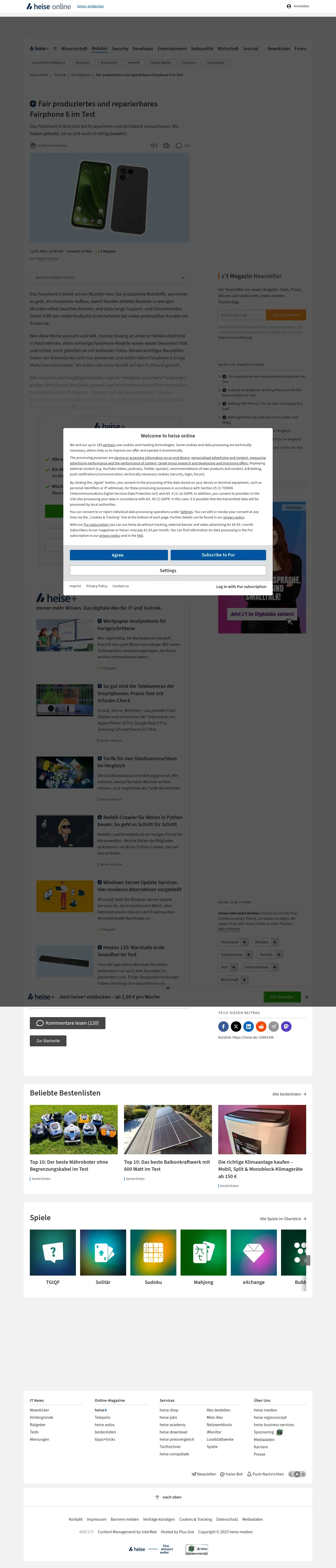The height and width of the screenshot is (1568, 336).
Task: Close the heise+ promotion bar with the X
Action: (x=307, y=997)
